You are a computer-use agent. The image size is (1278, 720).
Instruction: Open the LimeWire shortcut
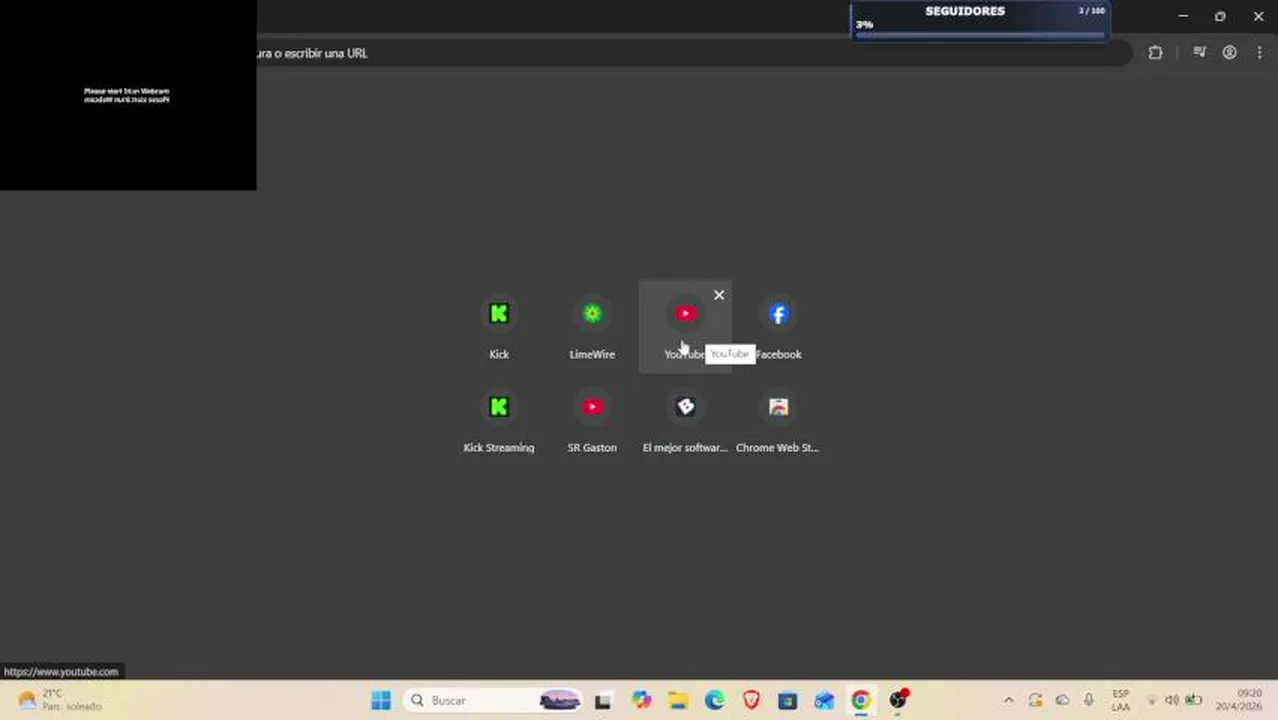click(x=592, y=327)
